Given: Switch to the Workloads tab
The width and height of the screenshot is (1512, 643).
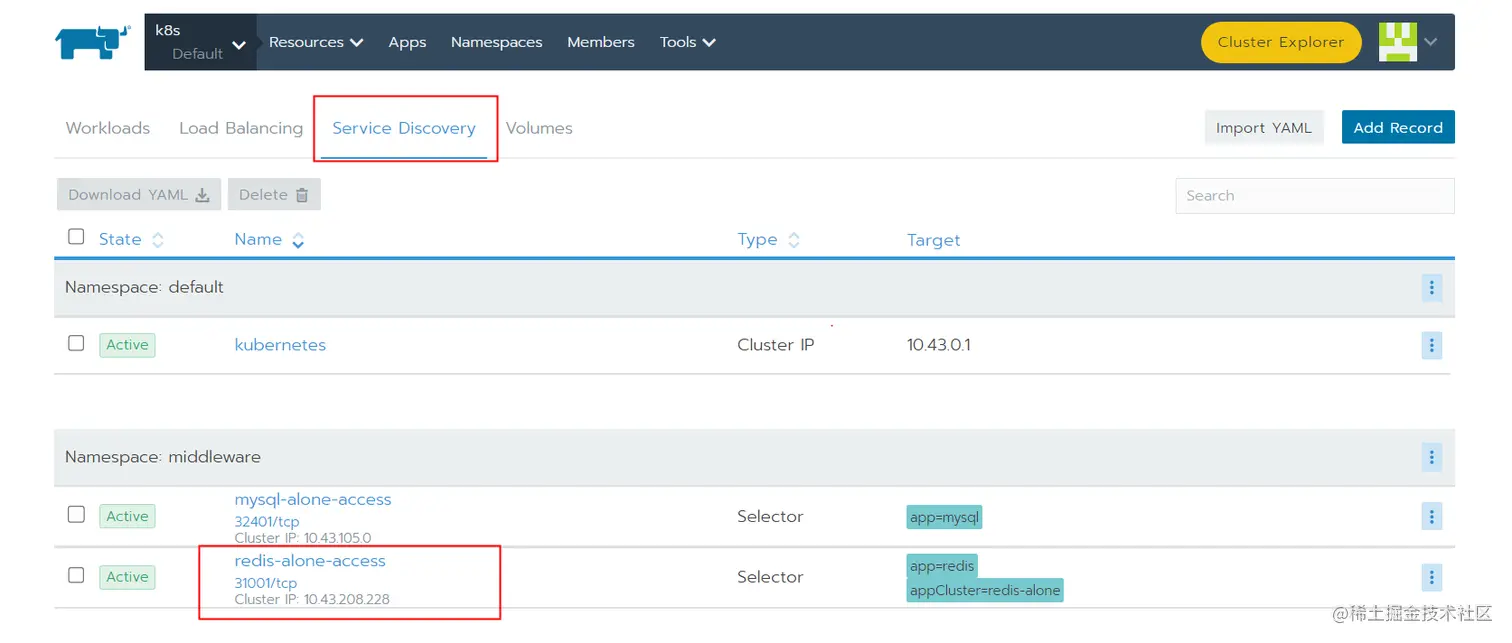Looking at the screenshot, I should click(x=108, y=128).
